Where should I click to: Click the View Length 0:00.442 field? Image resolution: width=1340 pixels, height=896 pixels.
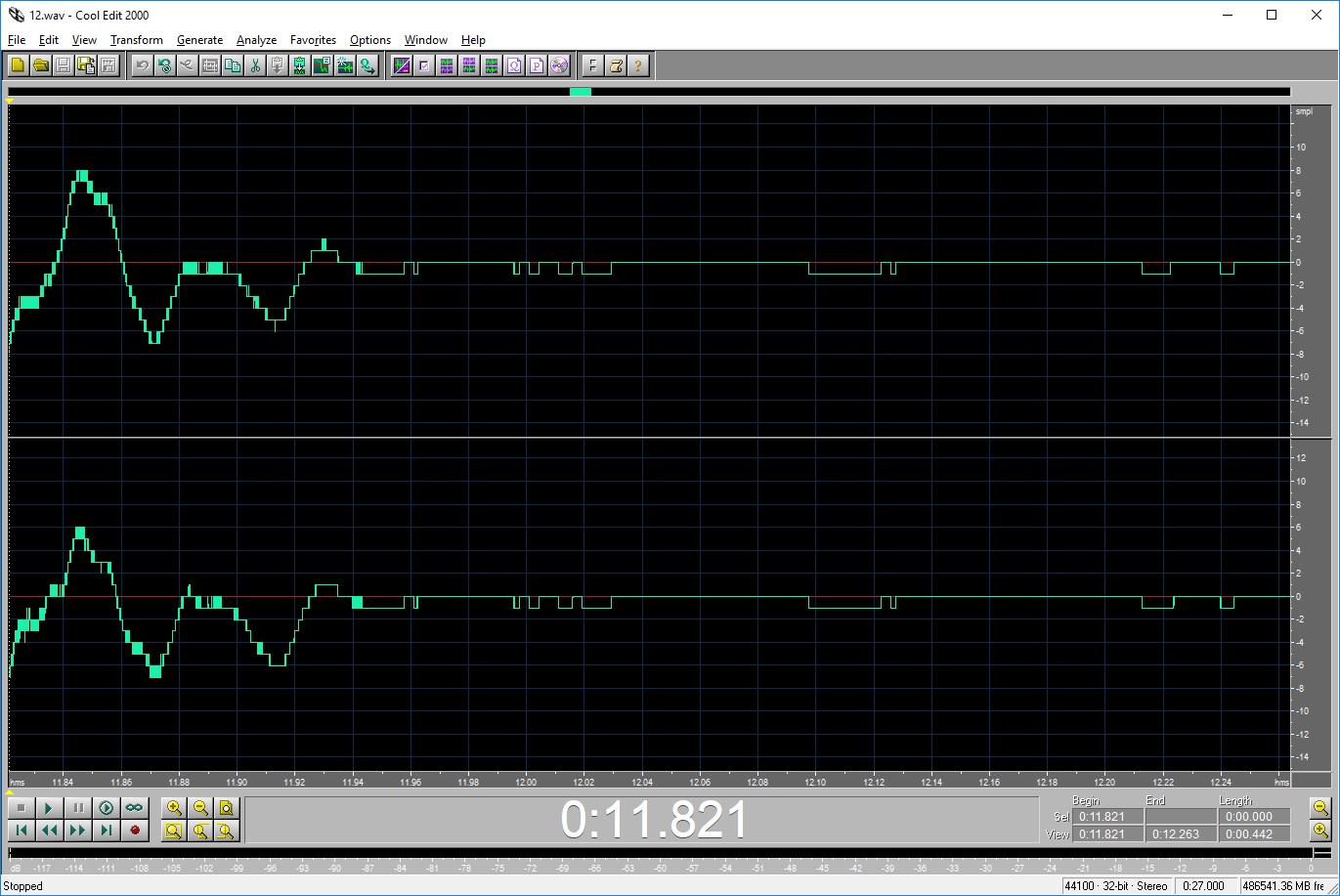coord(1254,834)
